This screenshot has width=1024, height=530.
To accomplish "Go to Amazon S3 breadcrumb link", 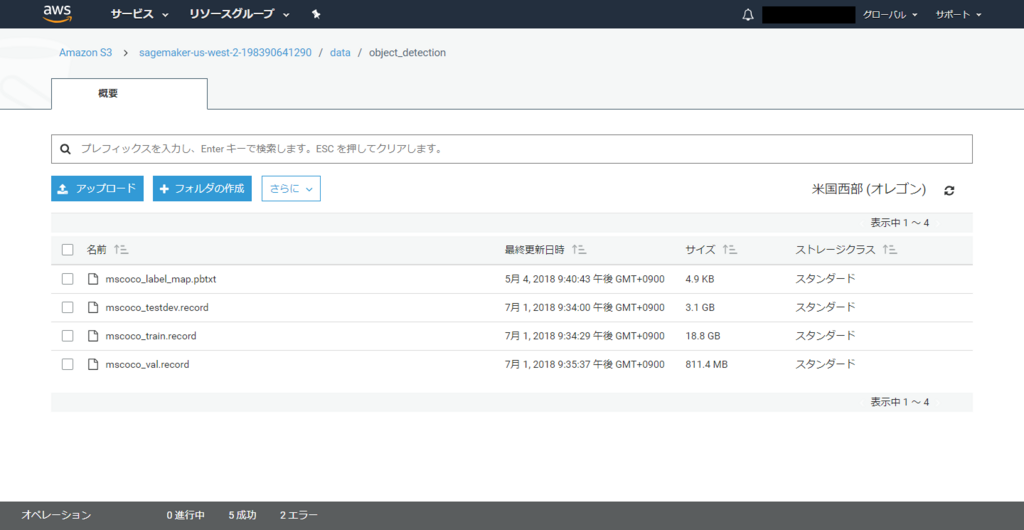I will click(86, 53).
